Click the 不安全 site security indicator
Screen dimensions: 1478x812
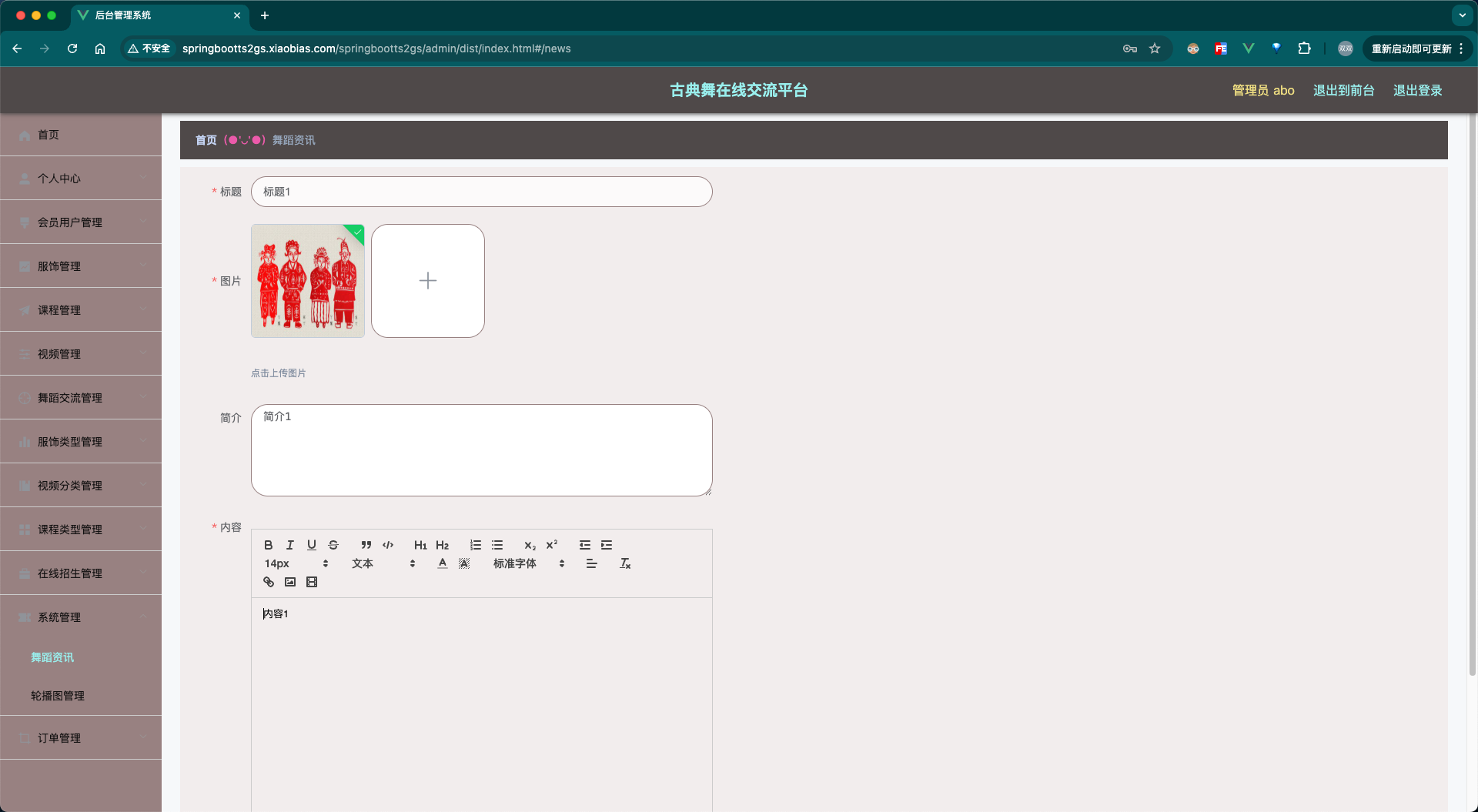point(149,48)
